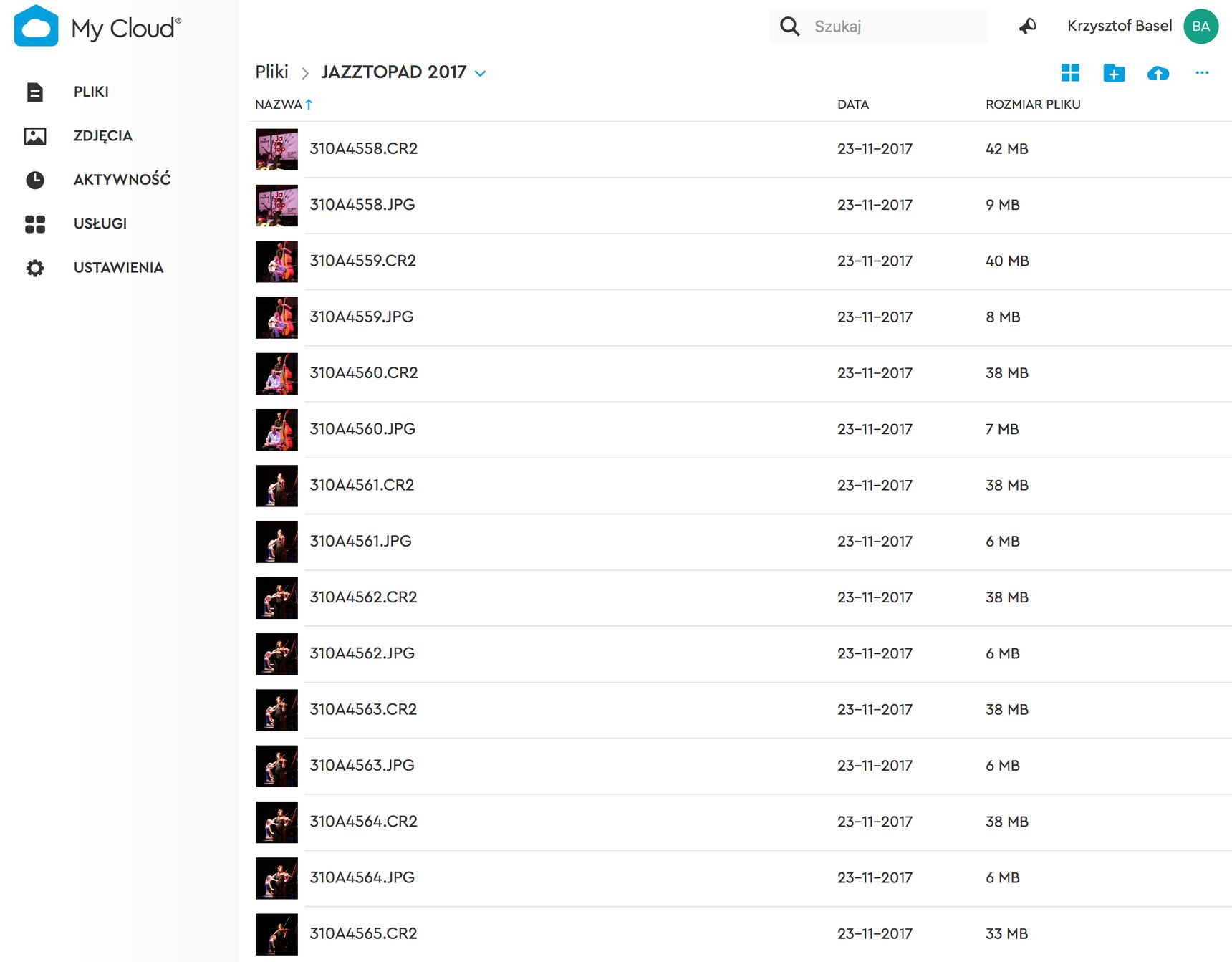The image size is (1232, 962).
Task: Click date of 310A4558.JPG row
Action: pyautogui.click(x=875, y=205)
